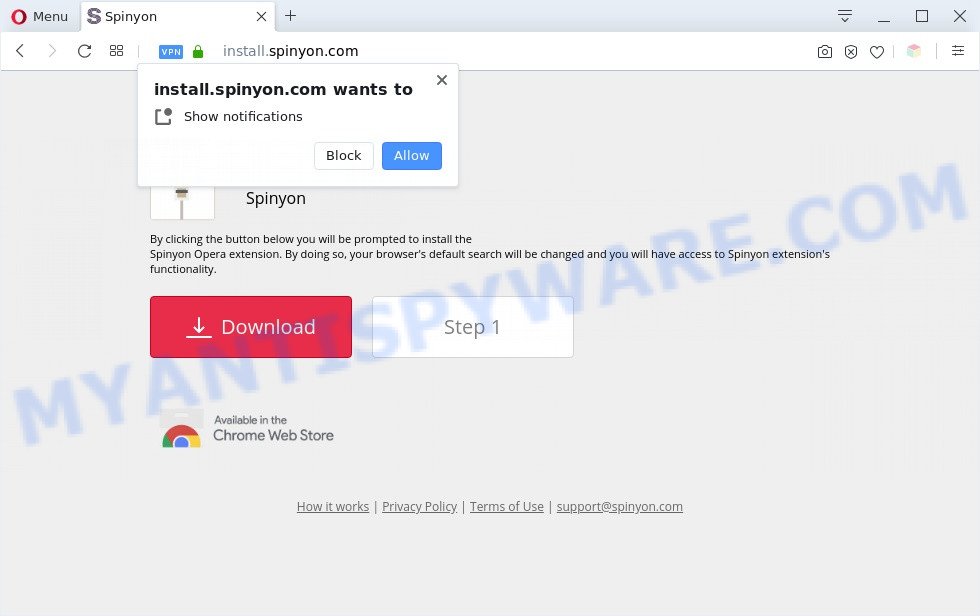The width and height of the screenshot is (980, 616).
Task: Maximize the Opera window
Action: [922, 16]
